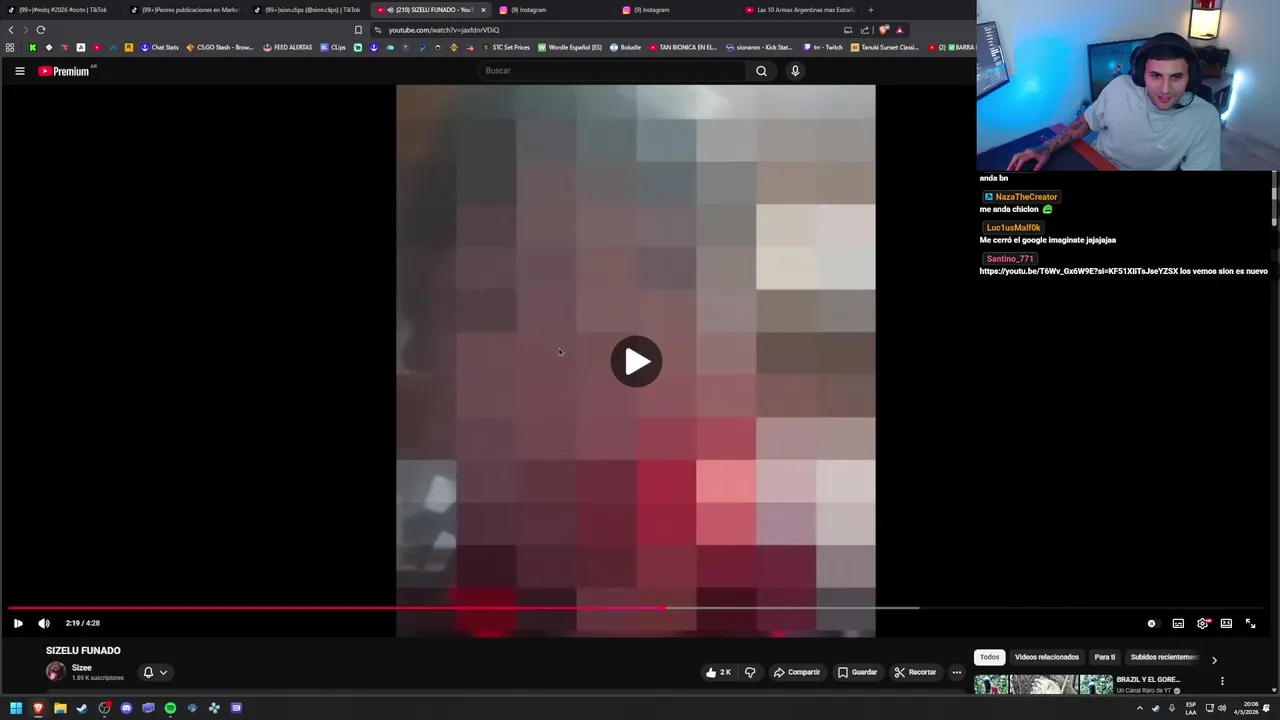Open Brave browser from the taskbar
This screenshot has height=720, width=1280.
coord(38,708)
